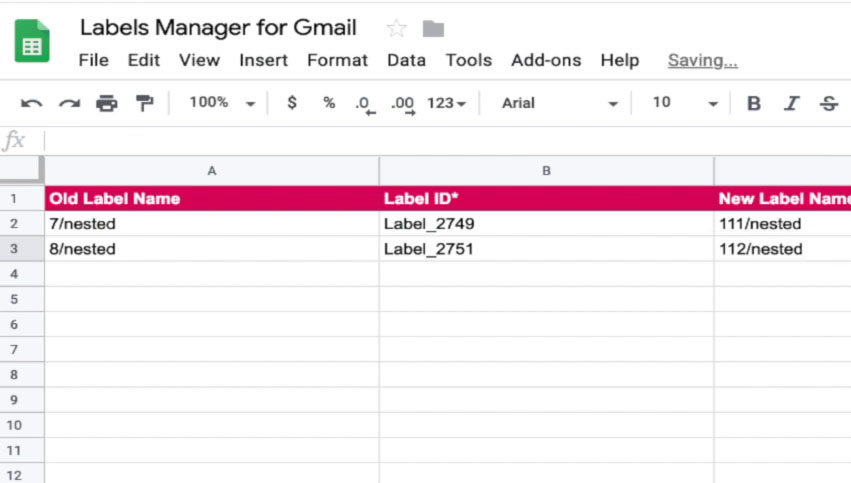Open the Arial font dropdown
The width and height of the screenshot is (851, 483).
560,103
